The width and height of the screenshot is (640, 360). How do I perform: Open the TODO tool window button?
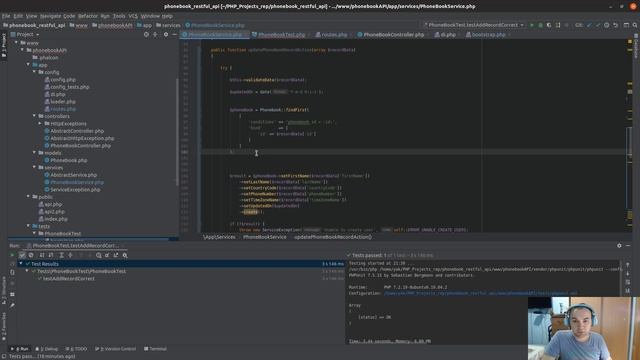76,349
